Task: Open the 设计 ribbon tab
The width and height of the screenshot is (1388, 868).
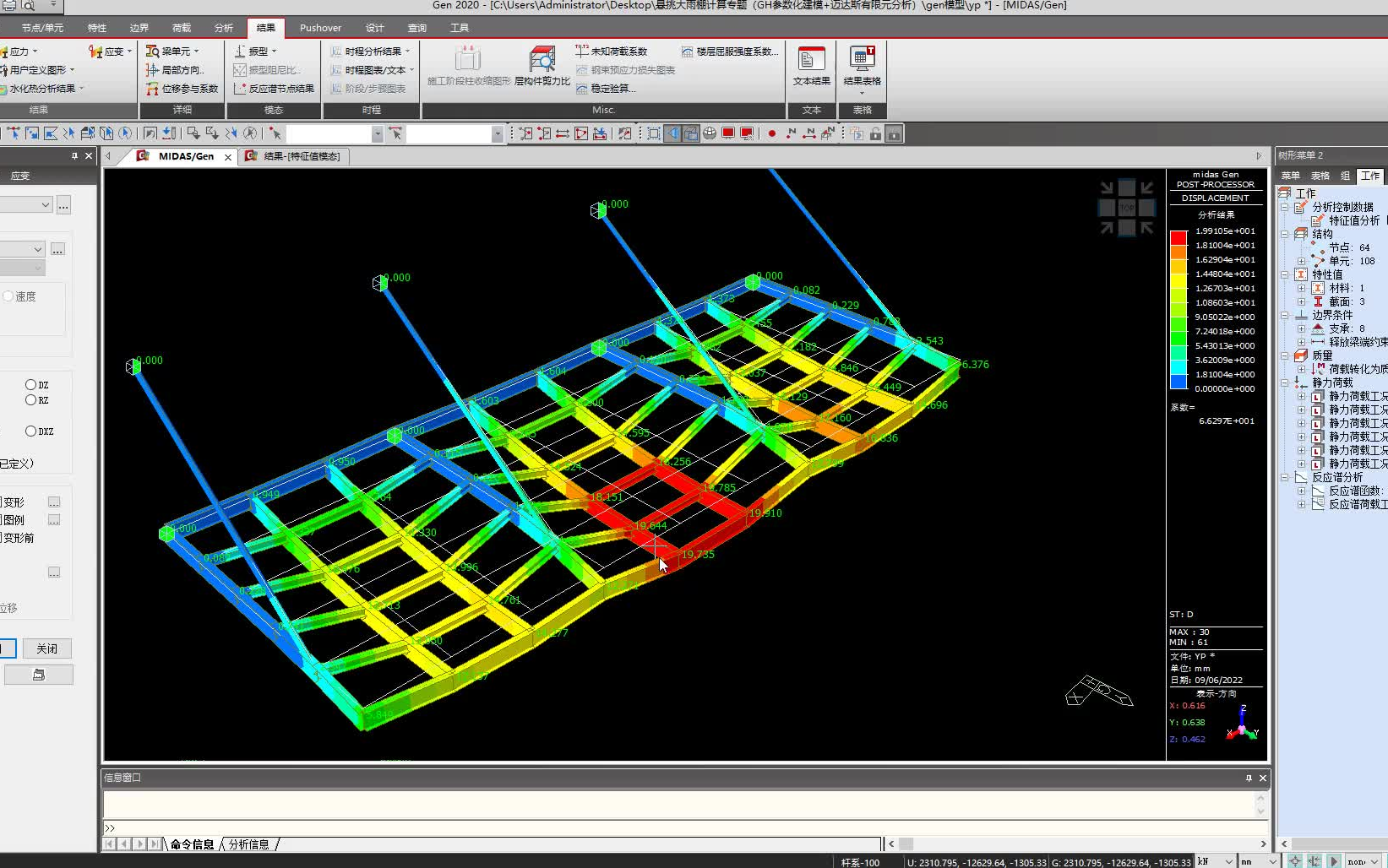Action: click(x=374, y=28)
